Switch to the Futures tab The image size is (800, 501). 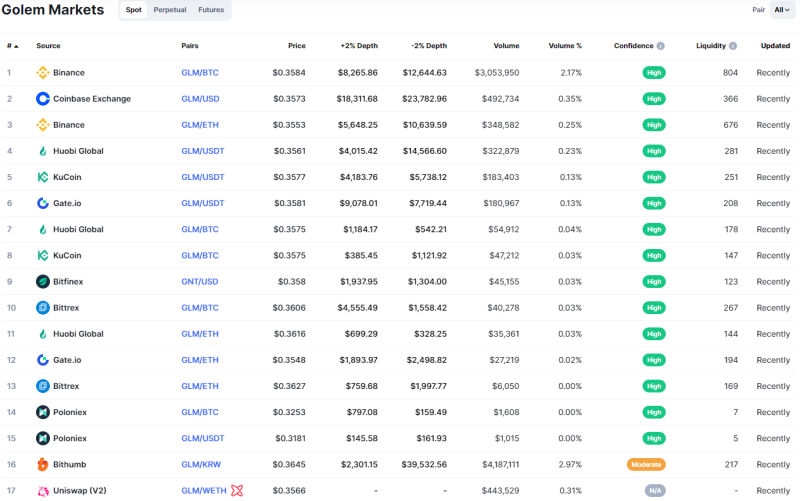(211, 10)
